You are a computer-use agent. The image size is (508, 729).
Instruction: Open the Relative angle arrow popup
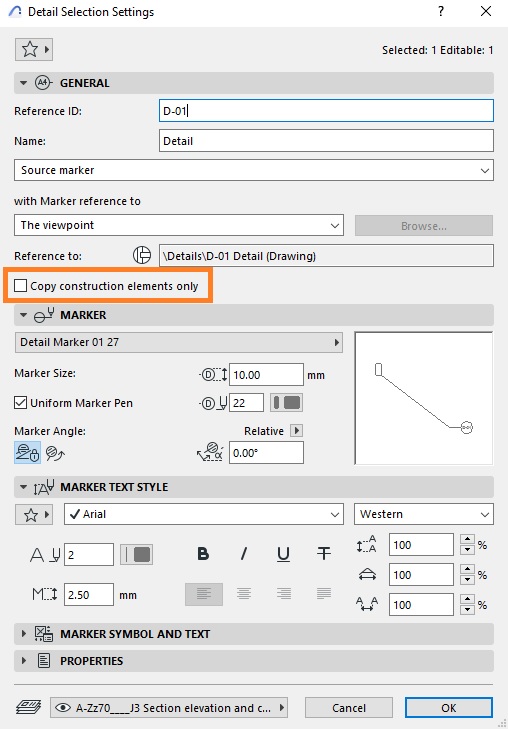click(x=297, y=431)
